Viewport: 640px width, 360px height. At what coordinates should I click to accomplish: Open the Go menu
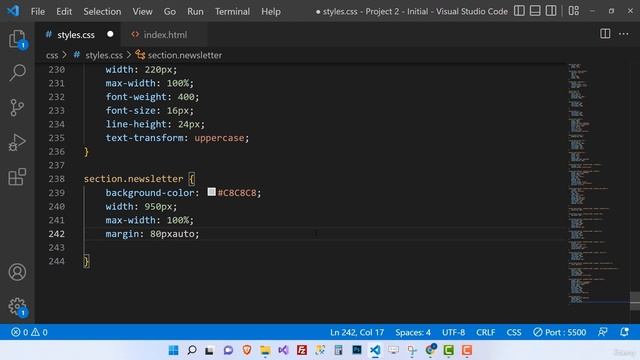click(x=170, y=11)
